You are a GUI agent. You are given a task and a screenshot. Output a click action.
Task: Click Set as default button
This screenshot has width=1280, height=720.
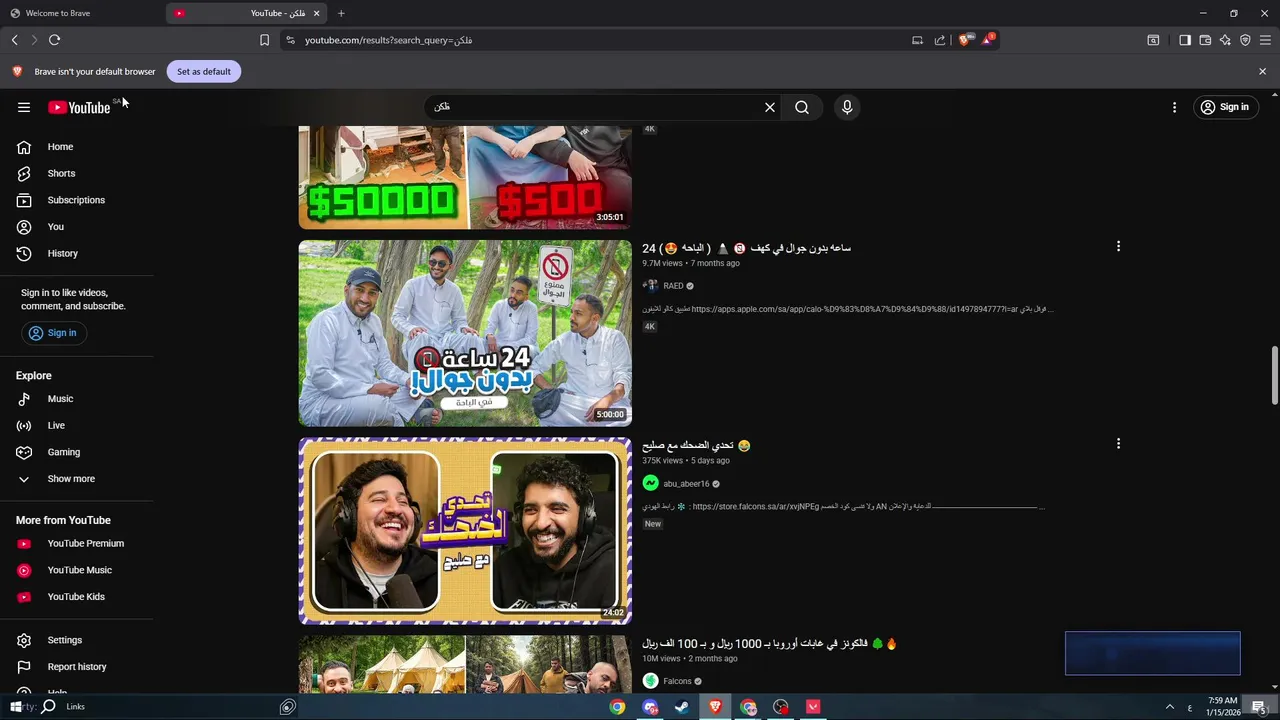click(204, 71)
